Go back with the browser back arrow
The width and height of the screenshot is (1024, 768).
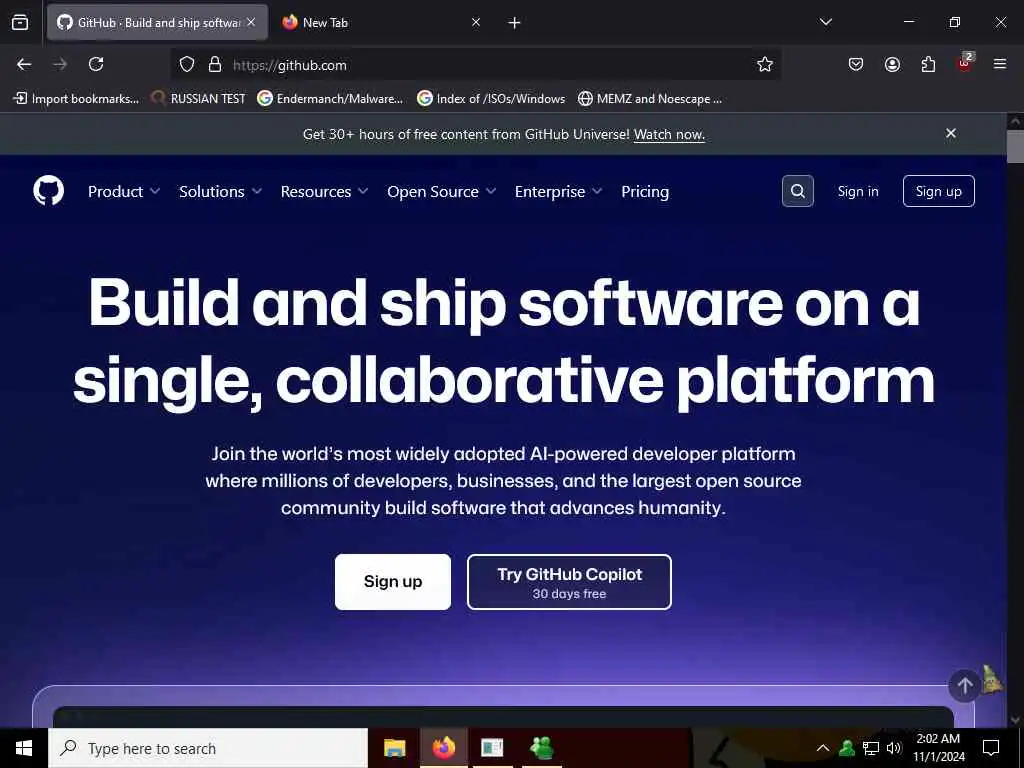pos(24,64)
